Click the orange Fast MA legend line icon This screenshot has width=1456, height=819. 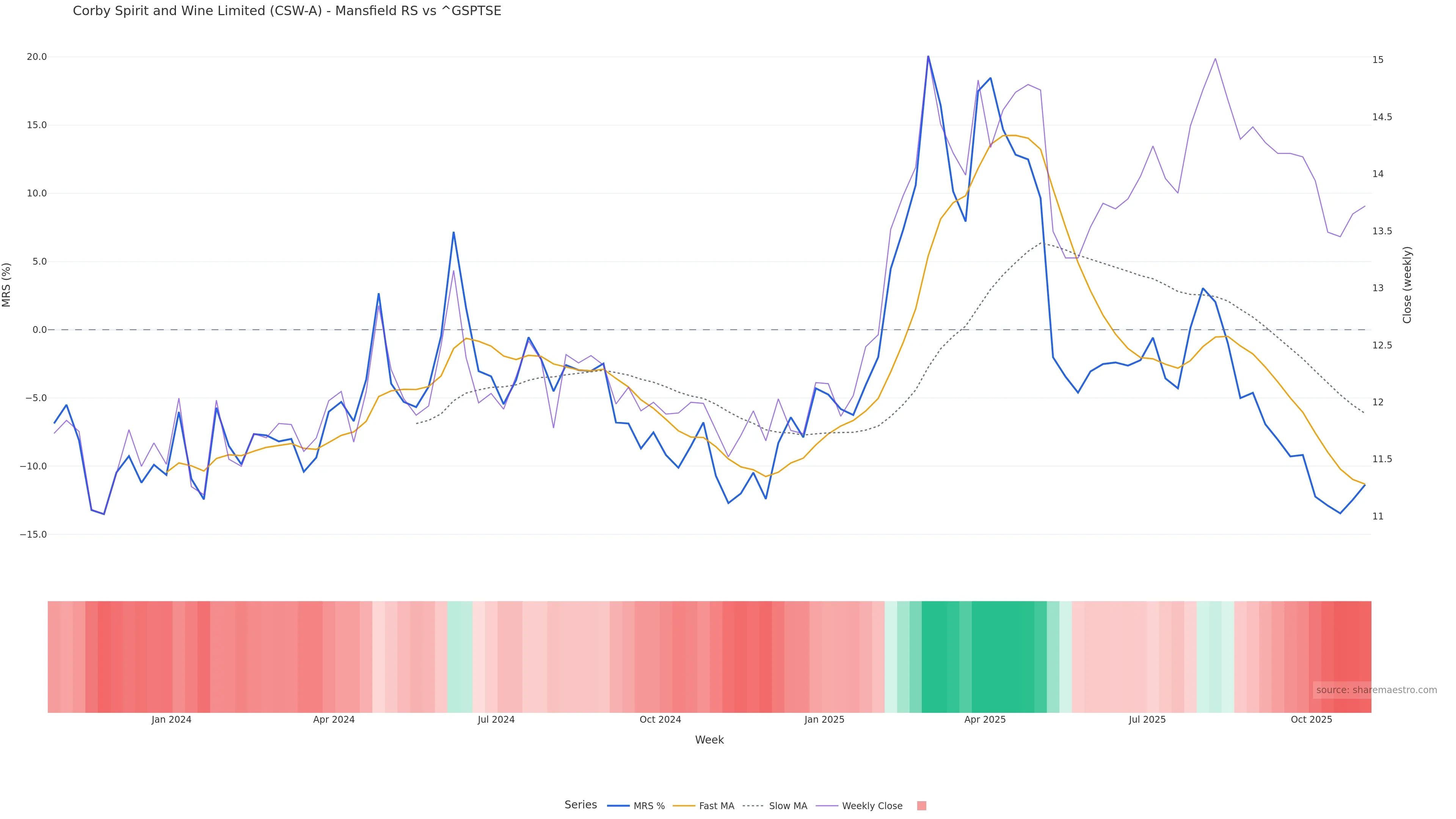[684, 806]
